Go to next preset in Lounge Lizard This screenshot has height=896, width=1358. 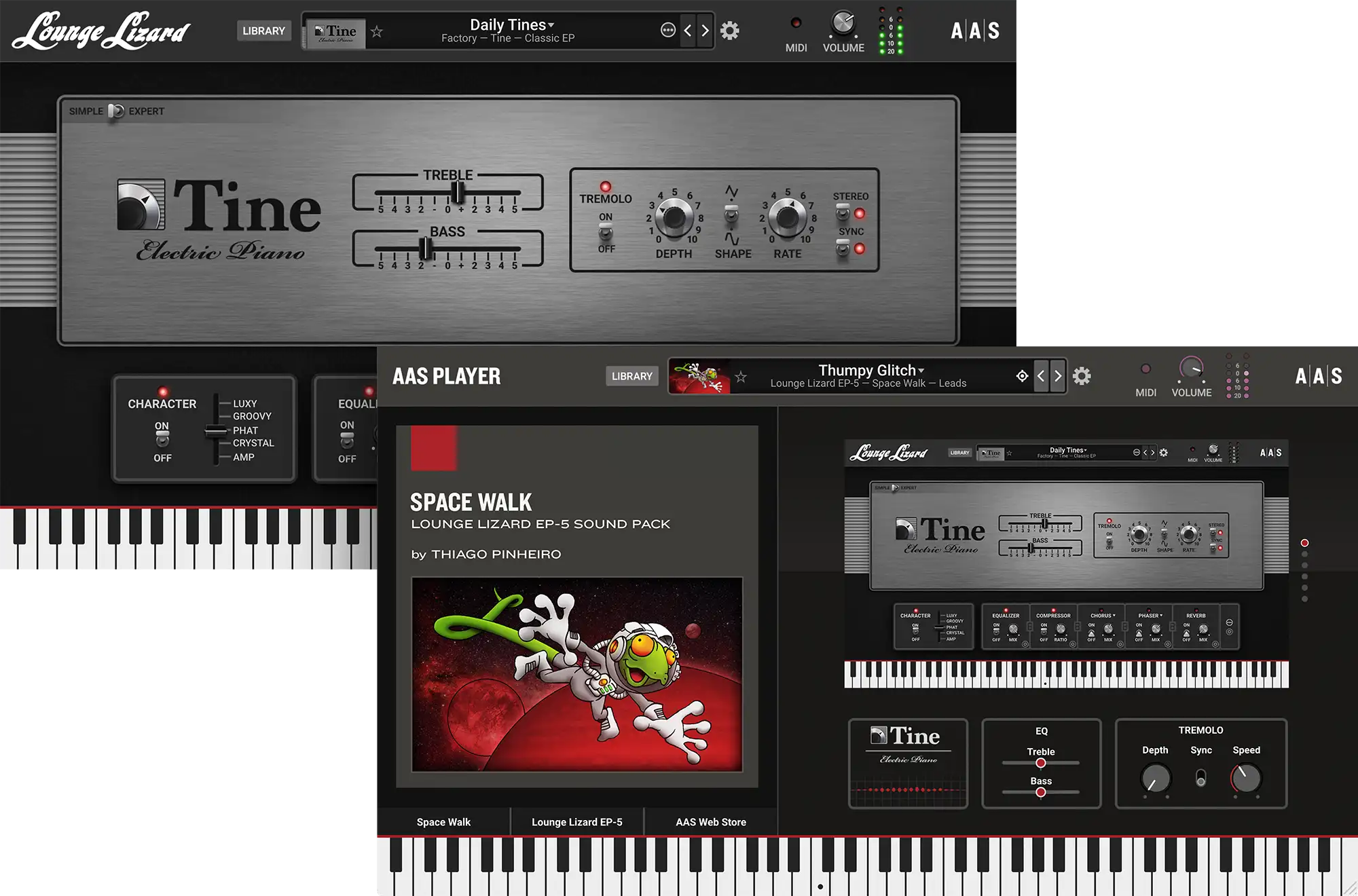(705, 31)
